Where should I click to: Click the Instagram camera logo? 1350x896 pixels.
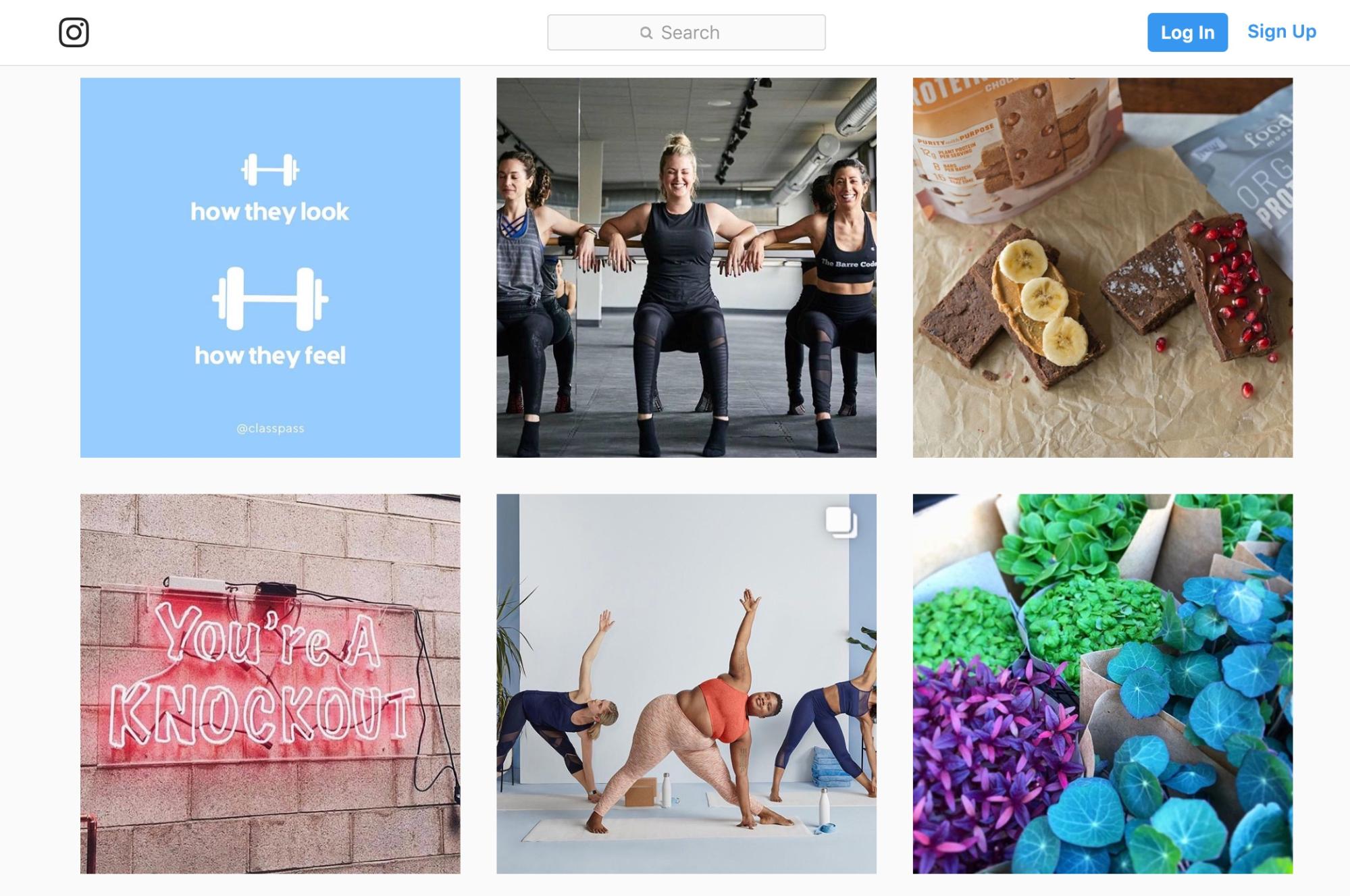(74, 32)
